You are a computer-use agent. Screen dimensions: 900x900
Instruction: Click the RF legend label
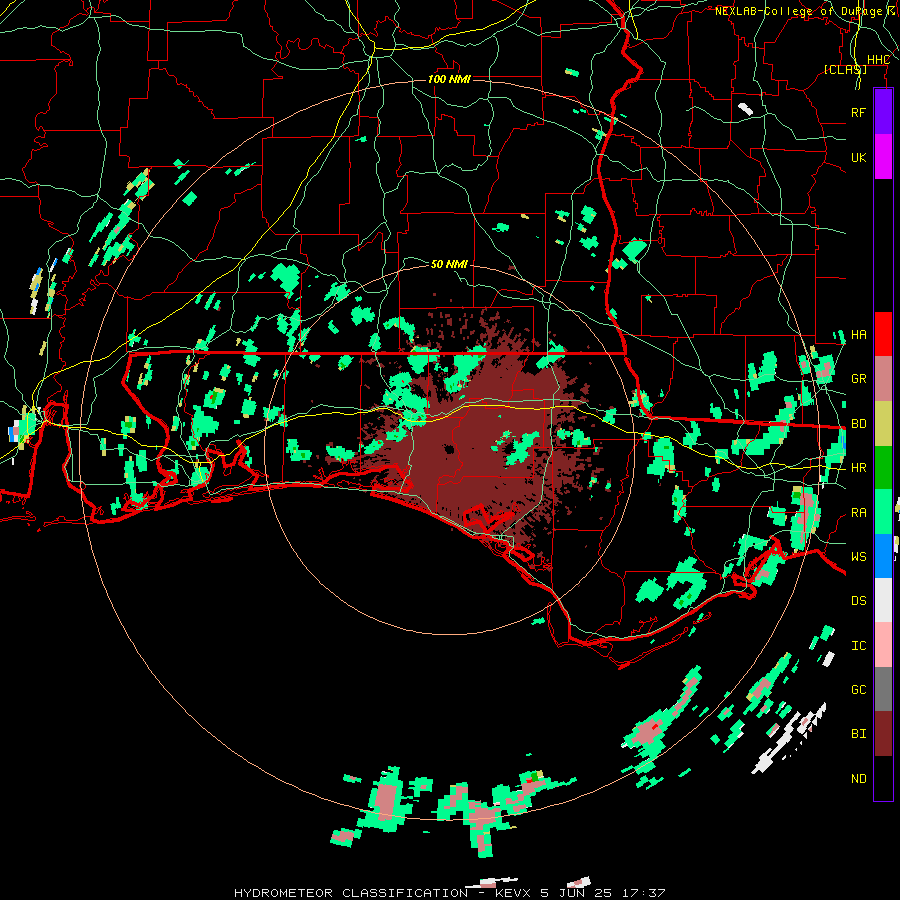coord(859,112)
